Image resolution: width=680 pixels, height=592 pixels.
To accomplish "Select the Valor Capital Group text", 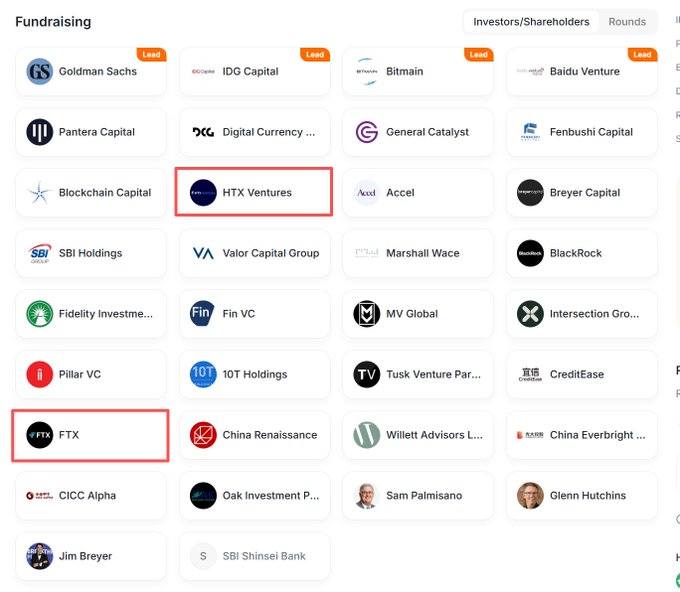I will tap(271, 253).
